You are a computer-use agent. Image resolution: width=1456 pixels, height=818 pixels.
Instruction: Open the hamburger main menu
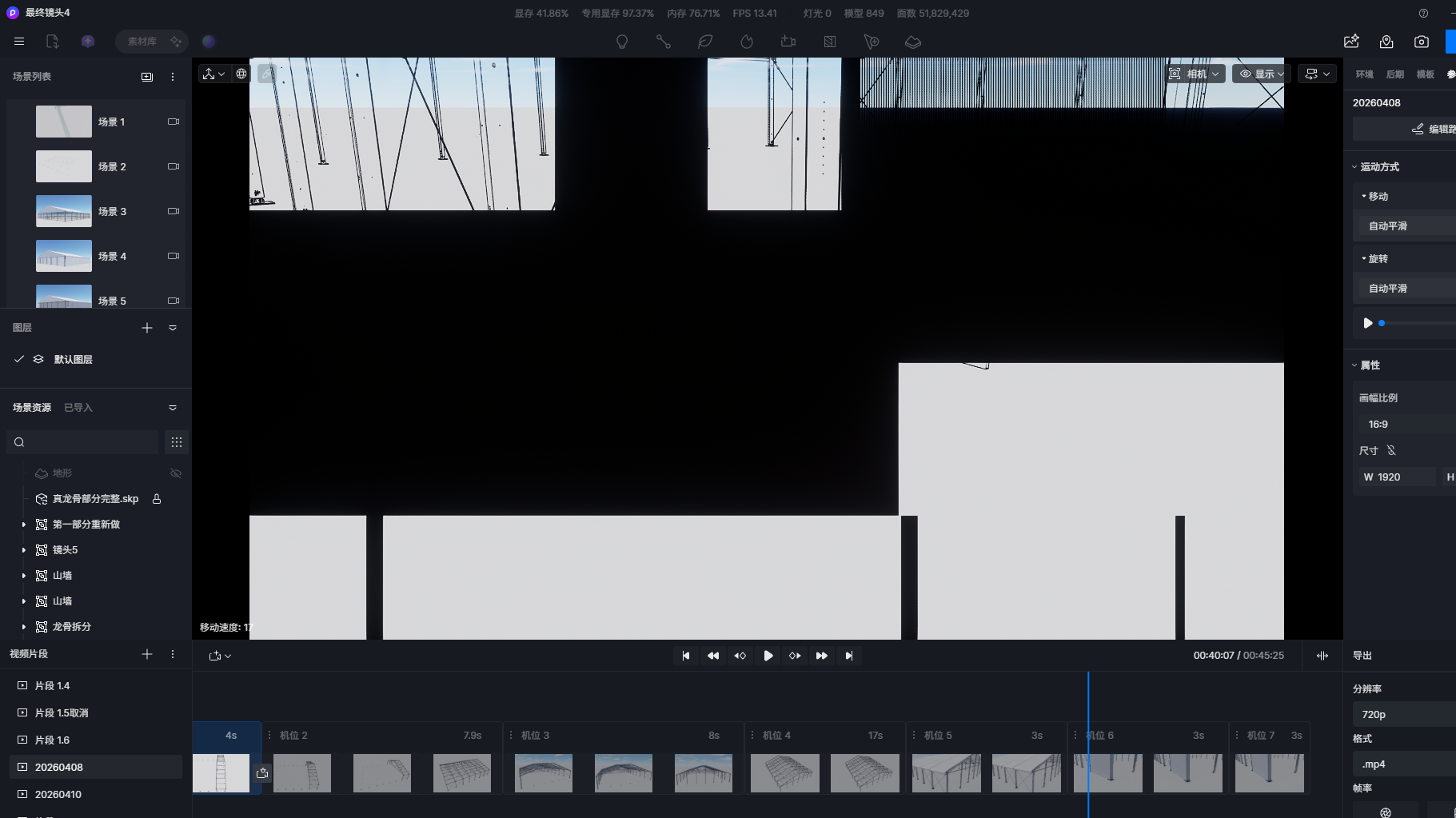19,42
